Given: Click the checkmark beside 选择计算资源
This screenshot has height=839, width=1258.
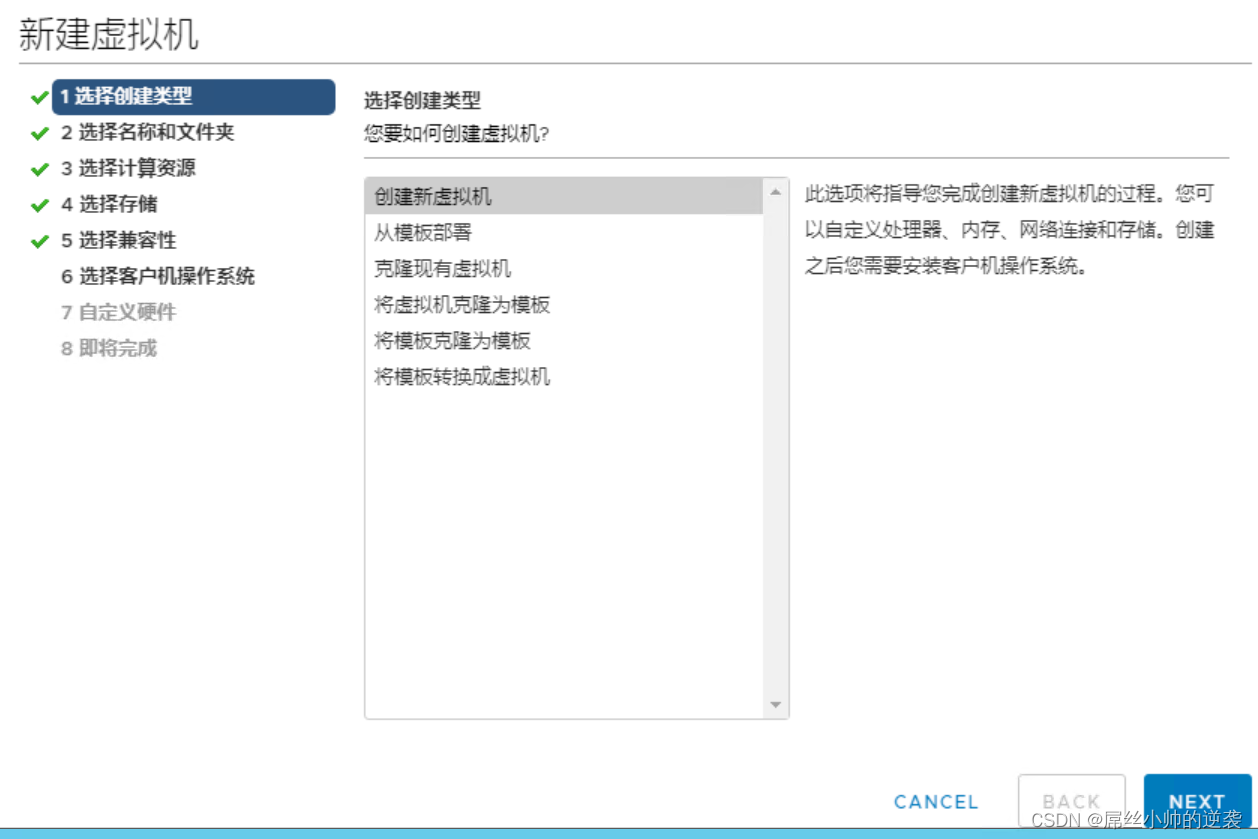Looking at the screenshot, I should pos(37,169).
